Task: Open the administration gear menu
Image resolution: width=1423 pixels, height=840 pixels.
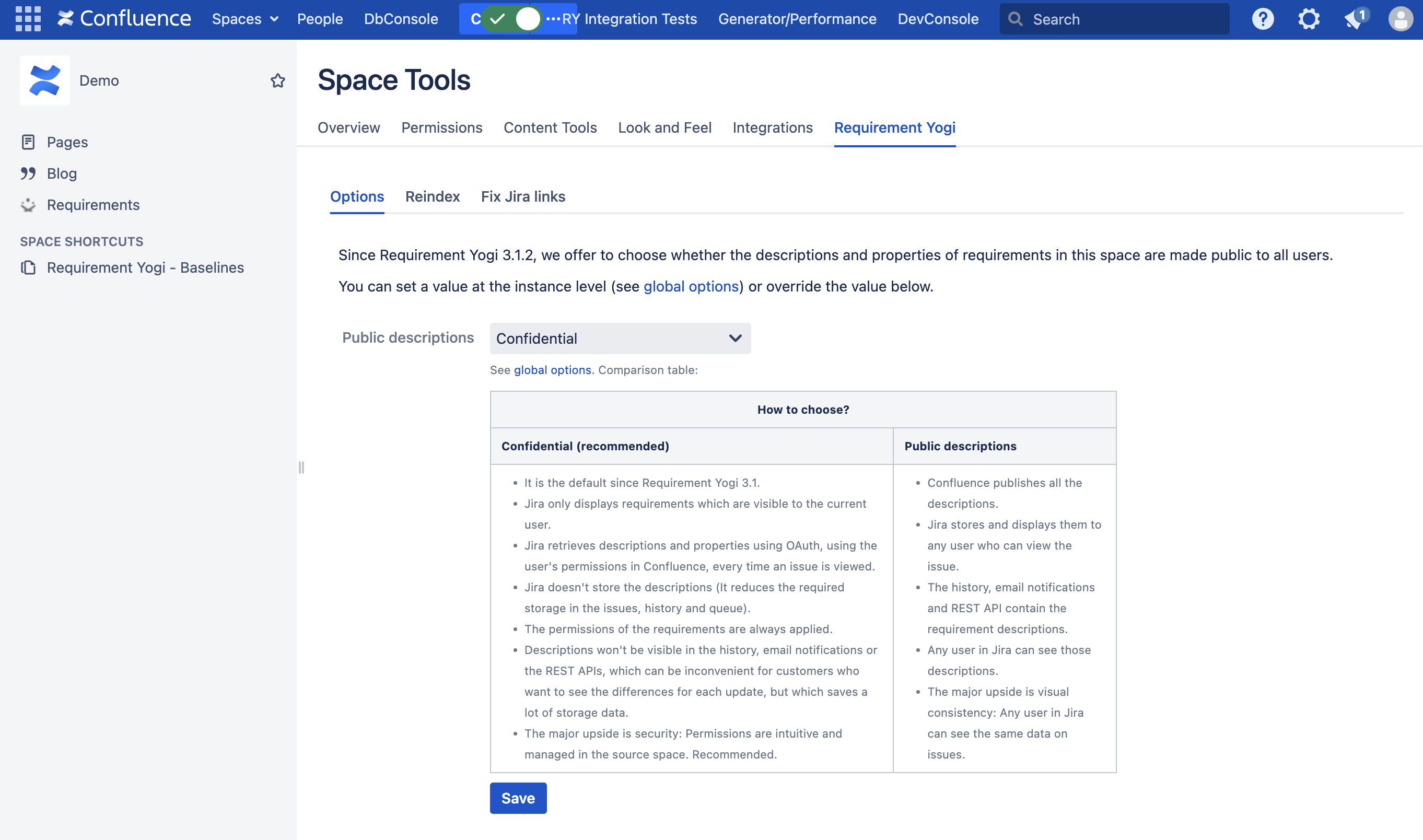Action: [1308, 19]
